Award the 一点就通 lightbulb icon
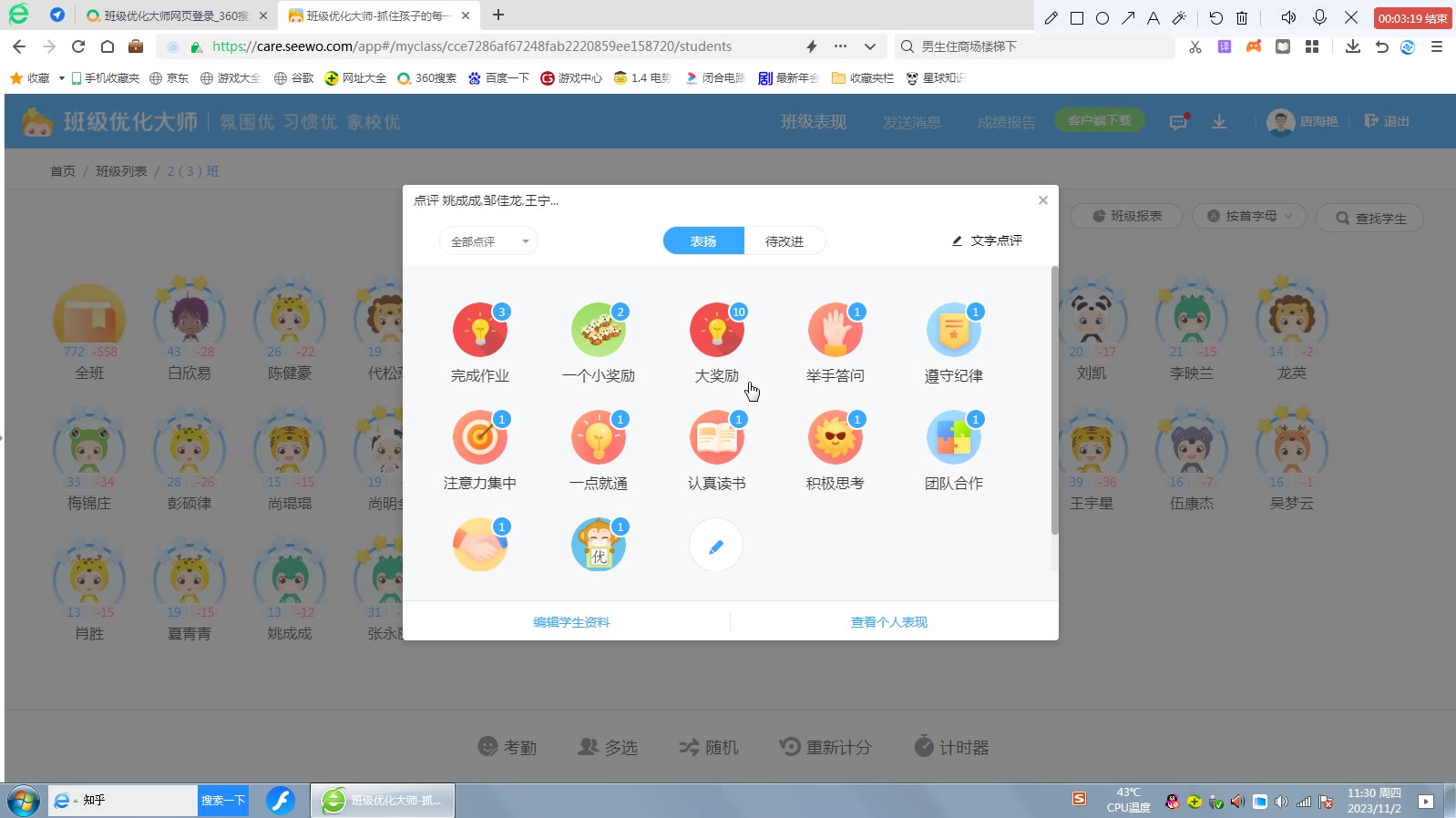This screenshot has height=818, width=1456. point(599,437)
